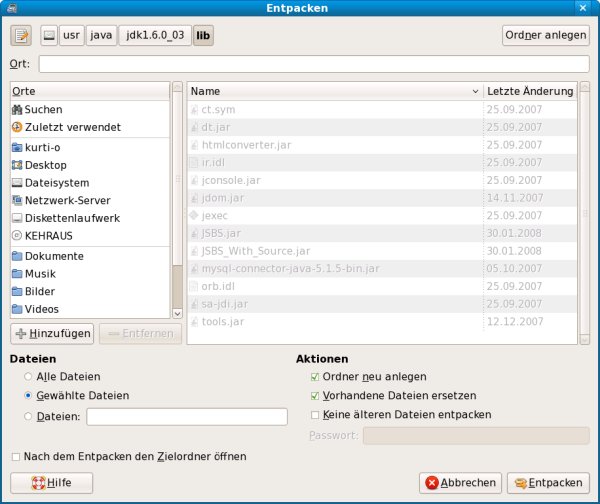Image resolution: width=600 pixels, height=504 pixels.
Task: Open Zuletzt verwendet recent items
Action: click(17, 127)
